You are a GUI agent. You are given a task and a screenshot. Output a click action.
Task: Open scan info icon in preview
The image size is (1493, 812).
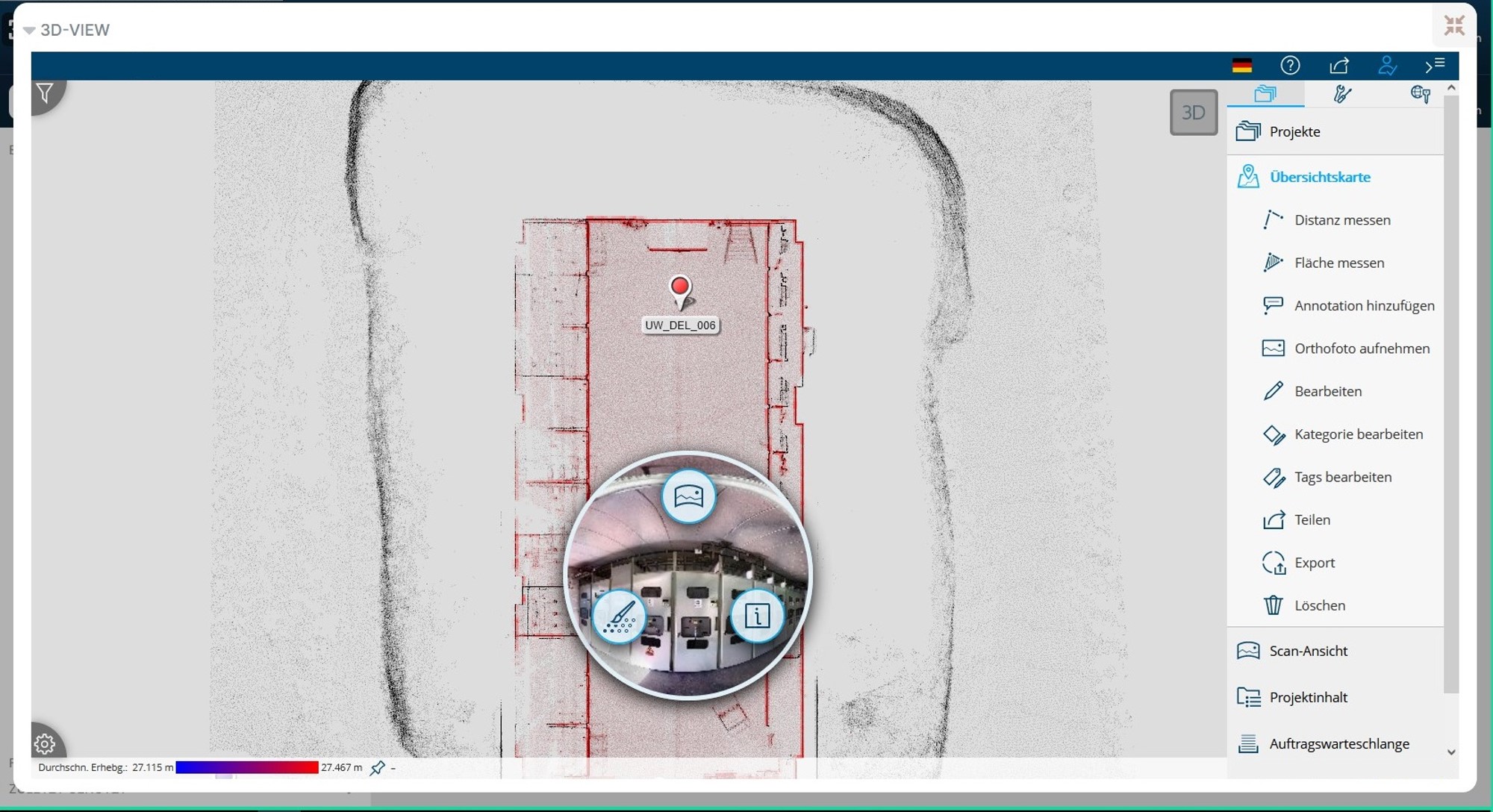[758, 616]
